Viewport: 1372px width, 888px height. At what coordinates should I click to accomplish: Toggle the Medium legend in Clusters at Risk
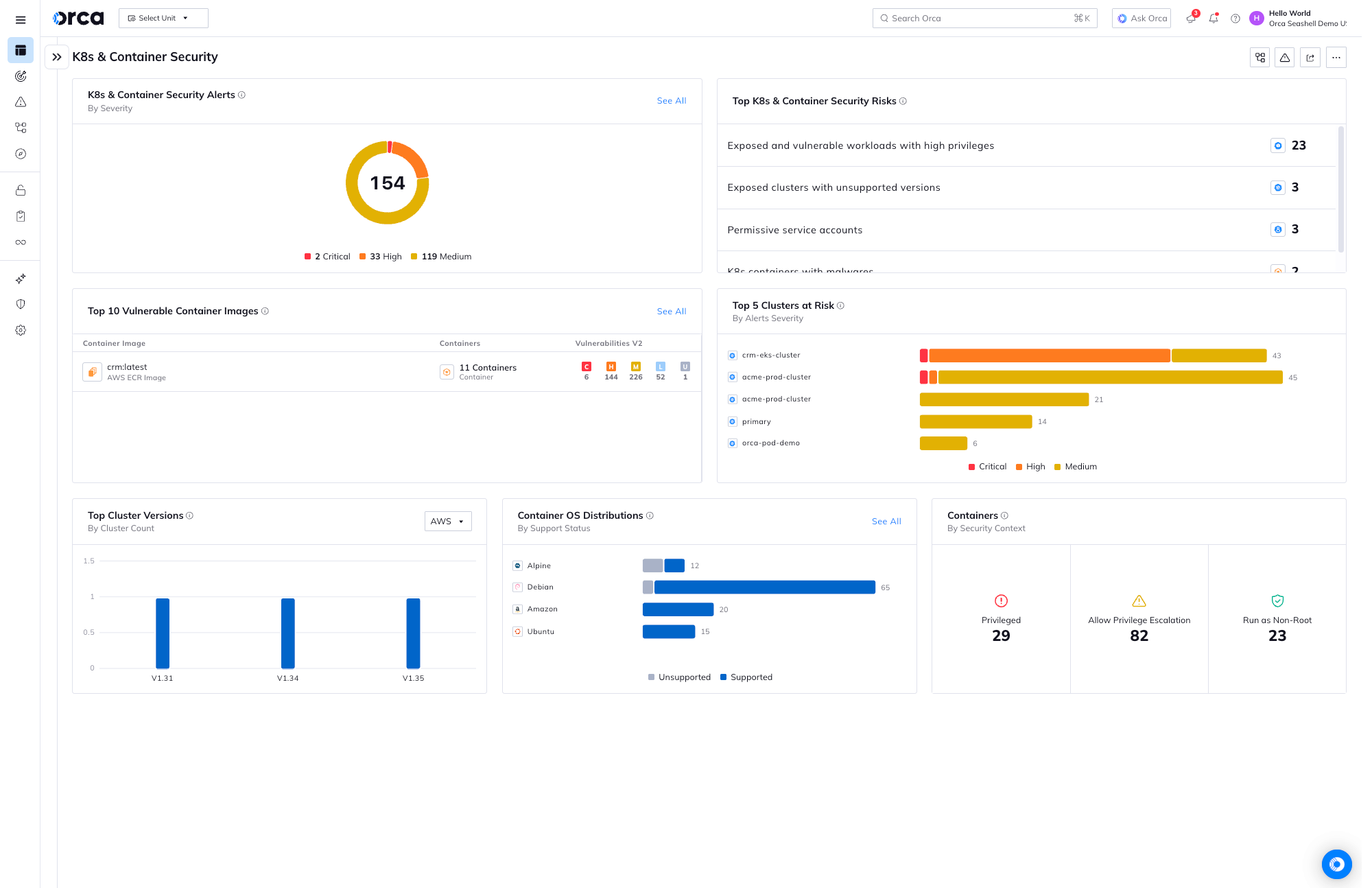[1076, 467]
